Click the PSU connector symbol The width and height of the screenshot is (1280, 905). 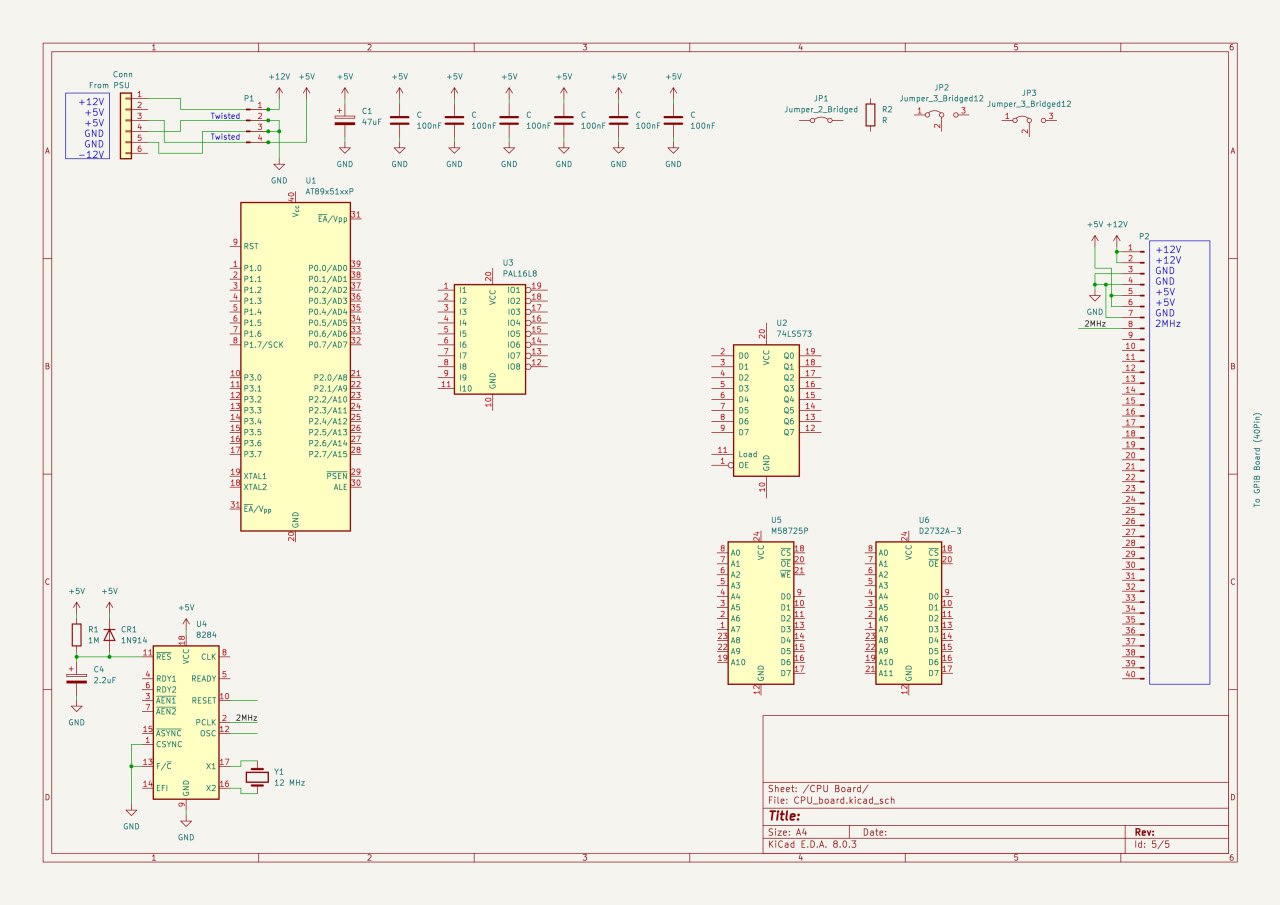pos(125,122)
